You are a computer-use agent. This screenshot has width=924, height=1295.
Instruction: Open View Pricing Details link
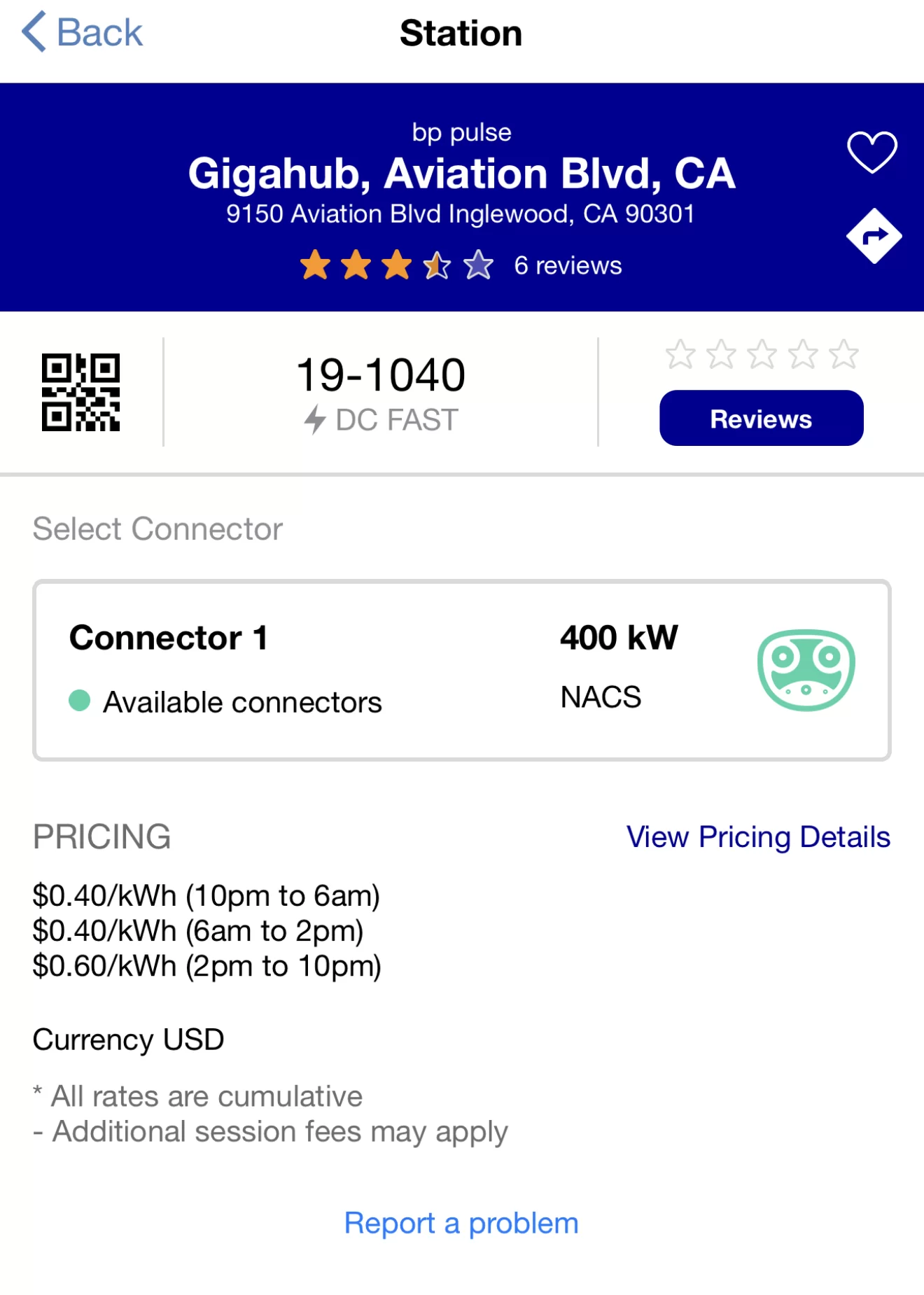pyautogui.click(x=758, y=837)
